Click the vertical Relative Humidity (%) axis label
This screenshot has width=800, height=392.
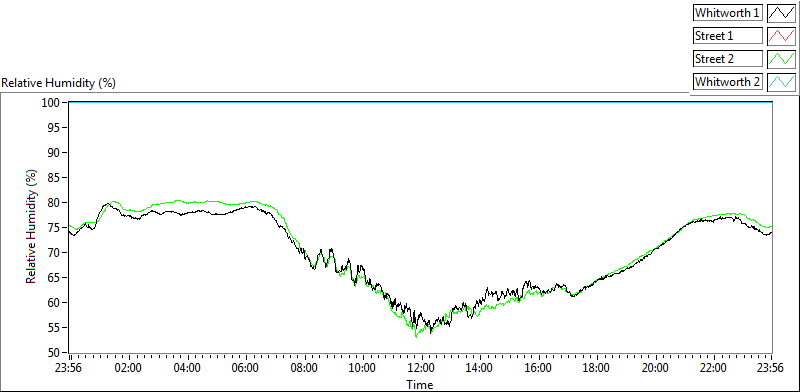coord(32,227)
